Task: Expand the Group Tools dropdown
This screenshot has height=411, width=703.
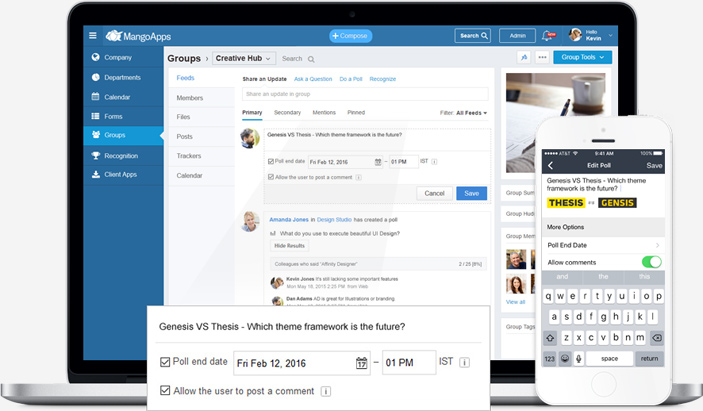Action: point(582,57)
